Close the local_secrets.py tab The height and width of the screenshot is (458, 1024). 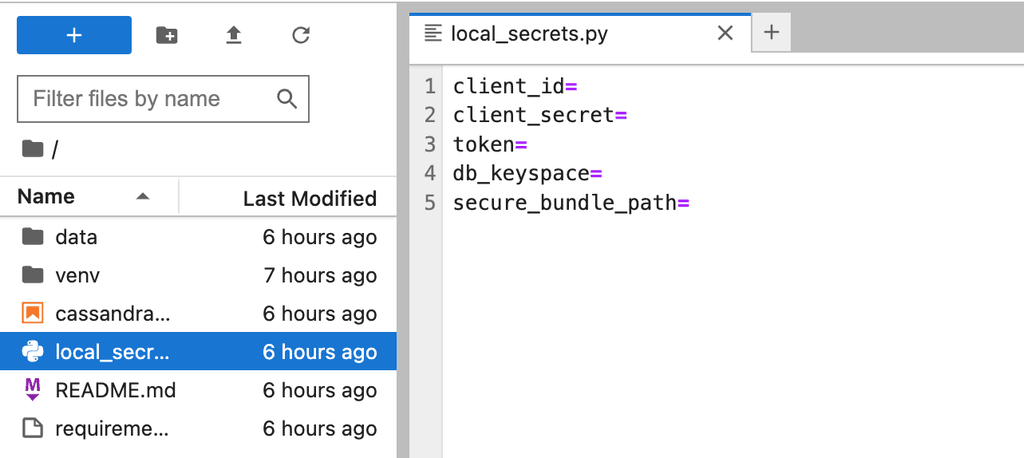pos(726,33)
